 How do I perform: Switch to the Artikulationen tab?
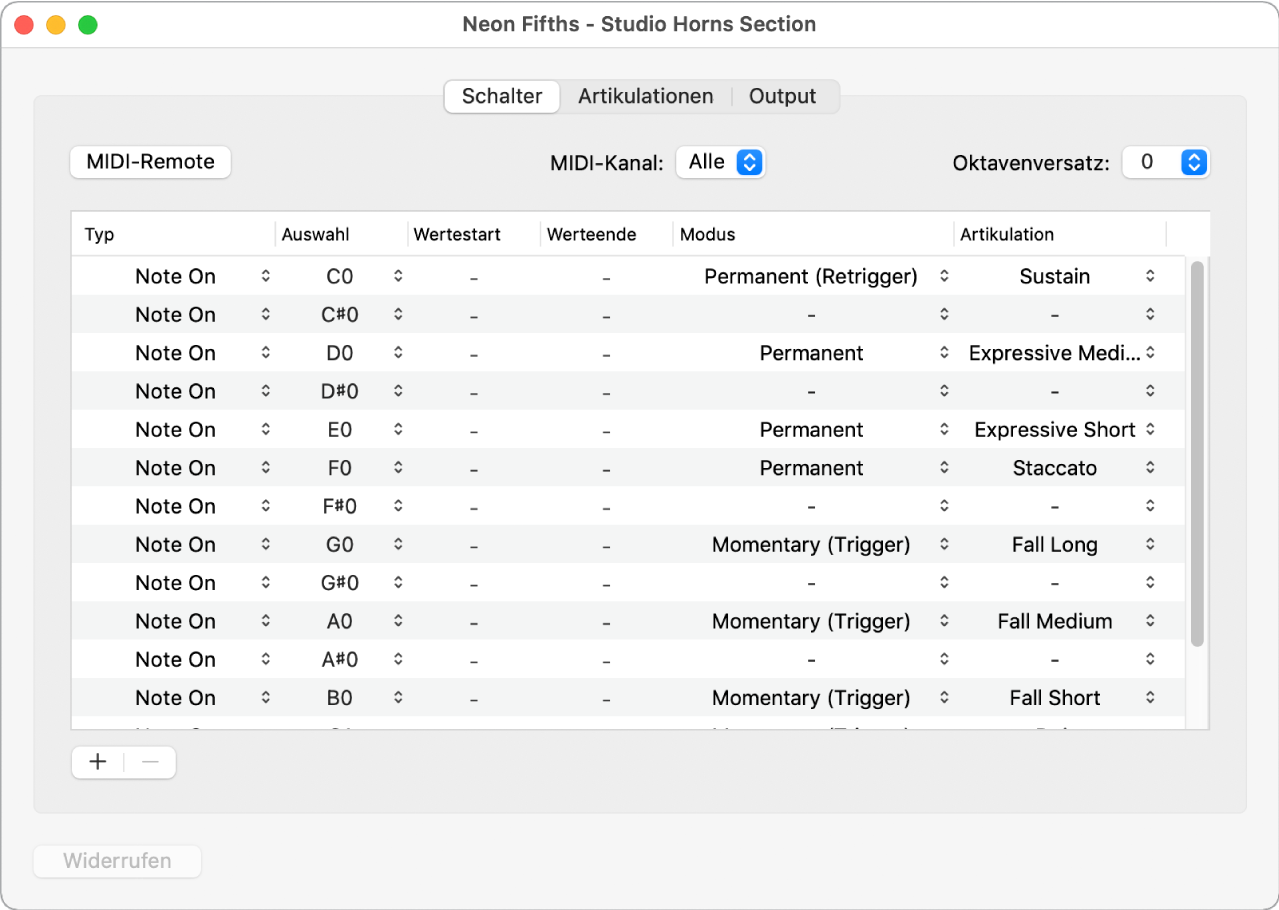(x=645, y=96)
